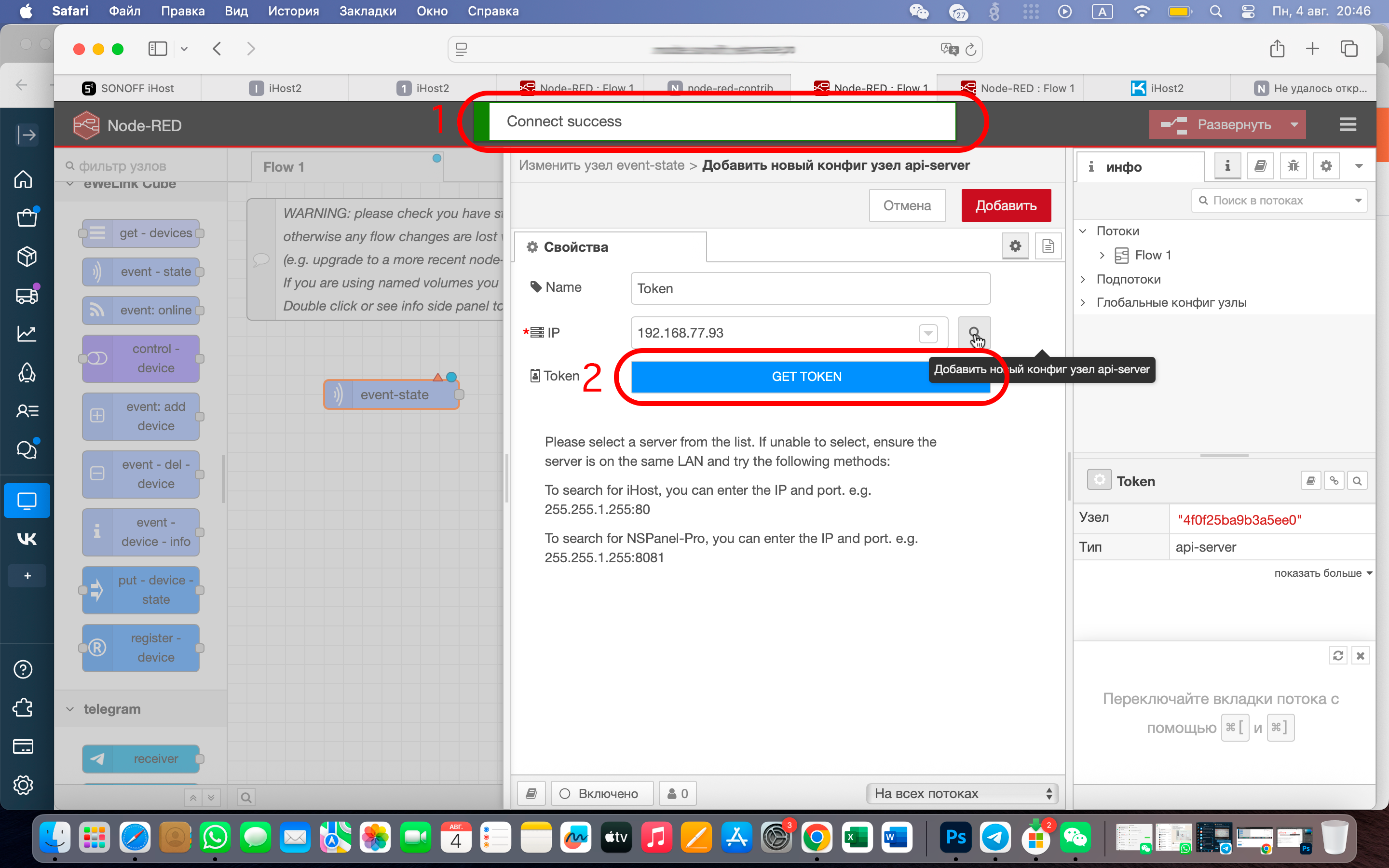This screenshot has height=868, width=1389.
Task: Click the IP search magnifier icon
Action: pyautogui.click(x=973, y=332)
